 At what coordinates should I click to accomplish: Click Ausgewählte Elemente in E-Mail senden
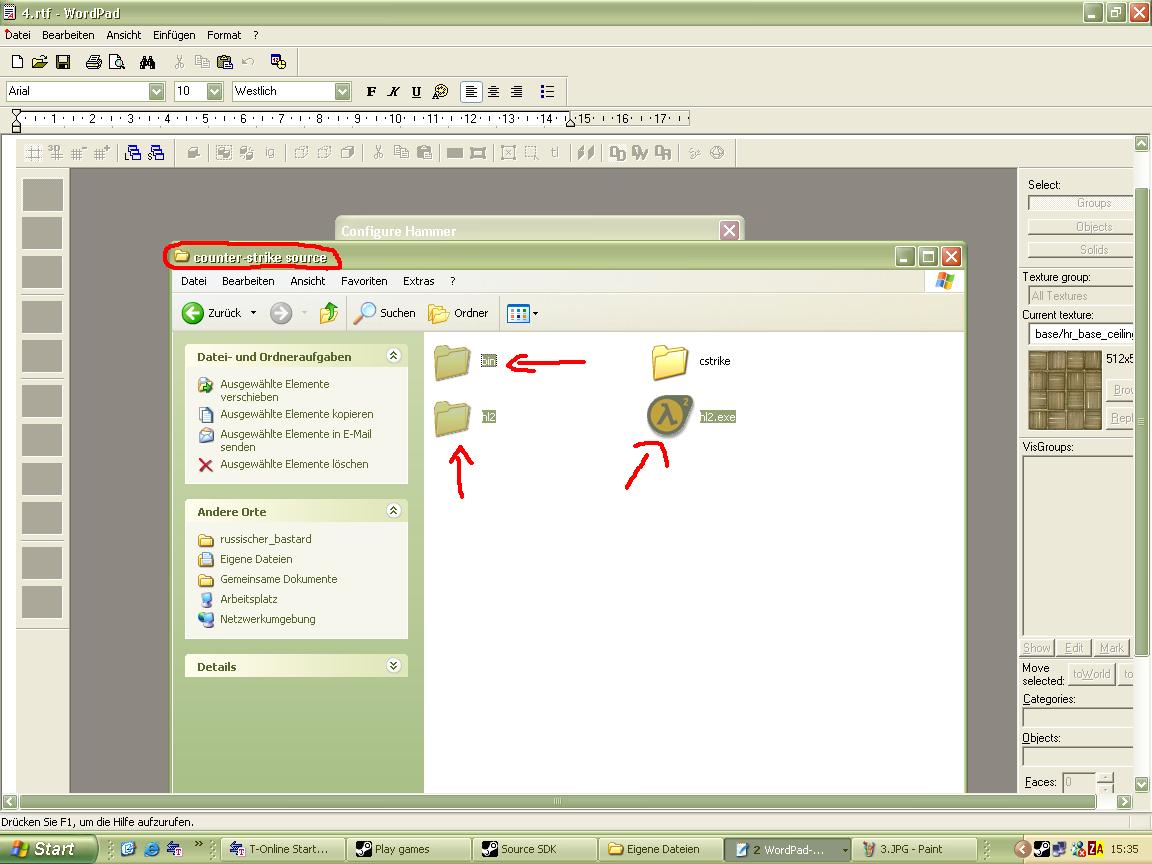[295, 440]
